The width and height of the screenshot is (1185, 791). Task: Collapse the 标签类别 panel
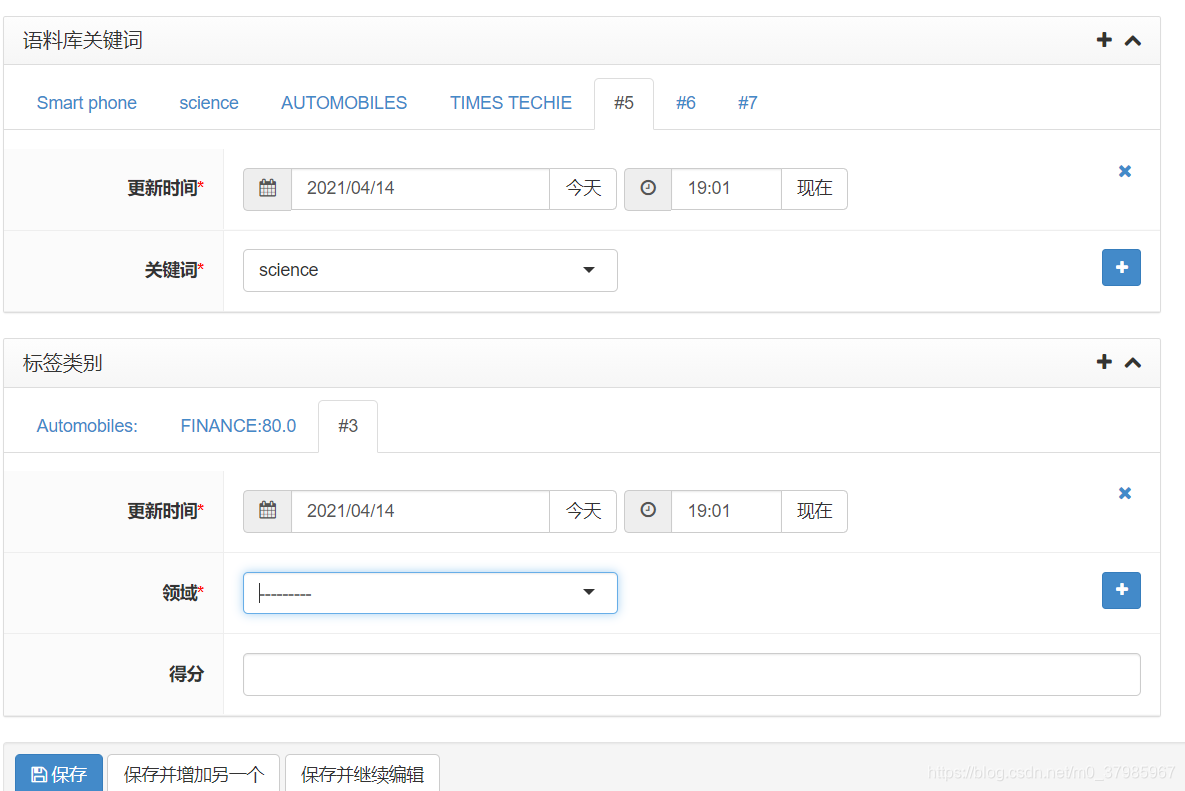pyautogui.click(x=1133, y=363)
